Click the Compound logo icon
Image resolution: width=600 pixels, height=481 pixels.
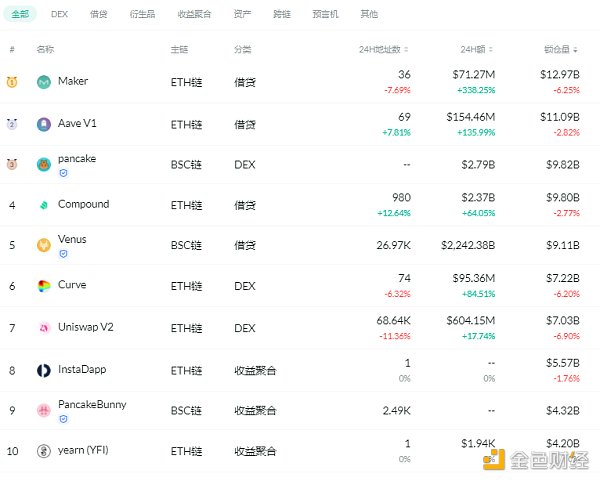pyautogui.click(x=44, y=205)
